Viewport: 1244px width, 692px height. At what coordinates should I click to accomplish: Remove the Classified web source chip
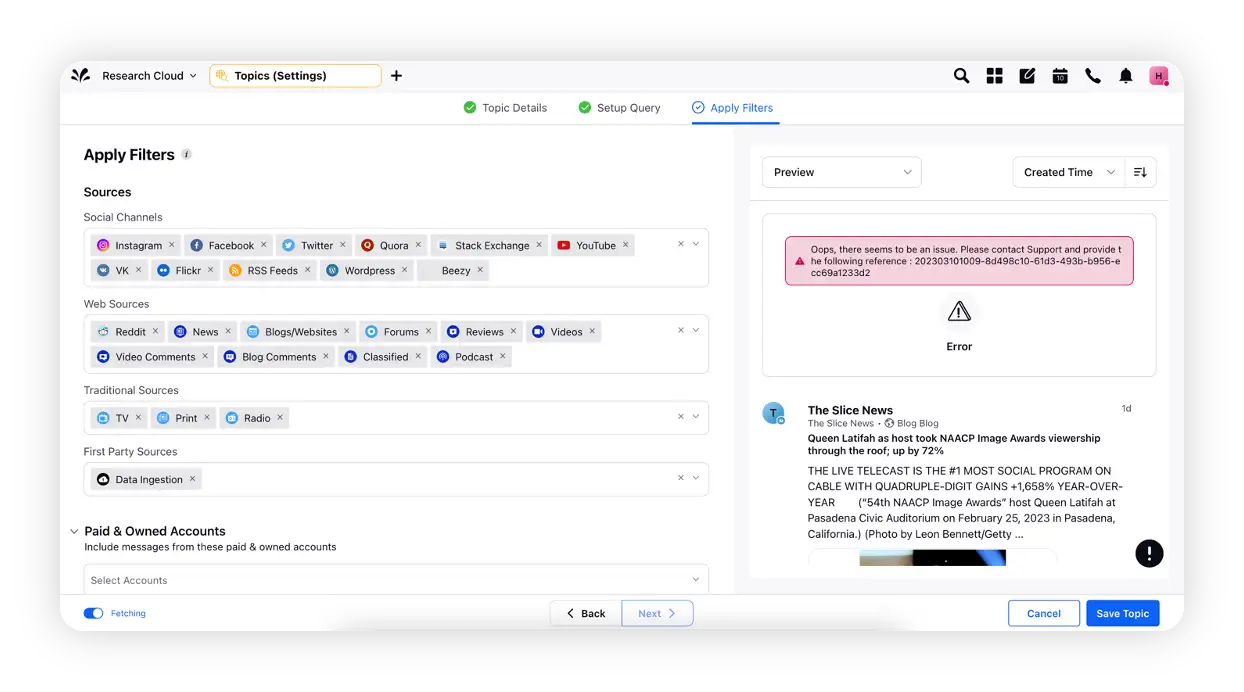[x=418, y=356]
